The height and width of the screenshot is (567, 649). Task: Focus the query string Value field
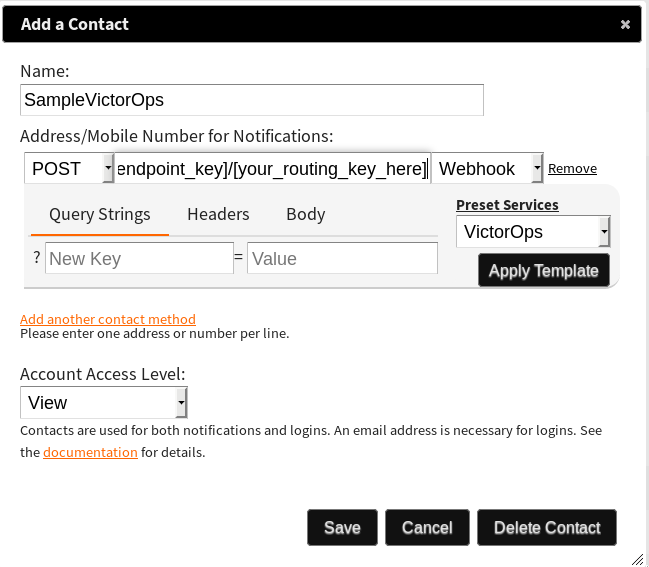342,259
